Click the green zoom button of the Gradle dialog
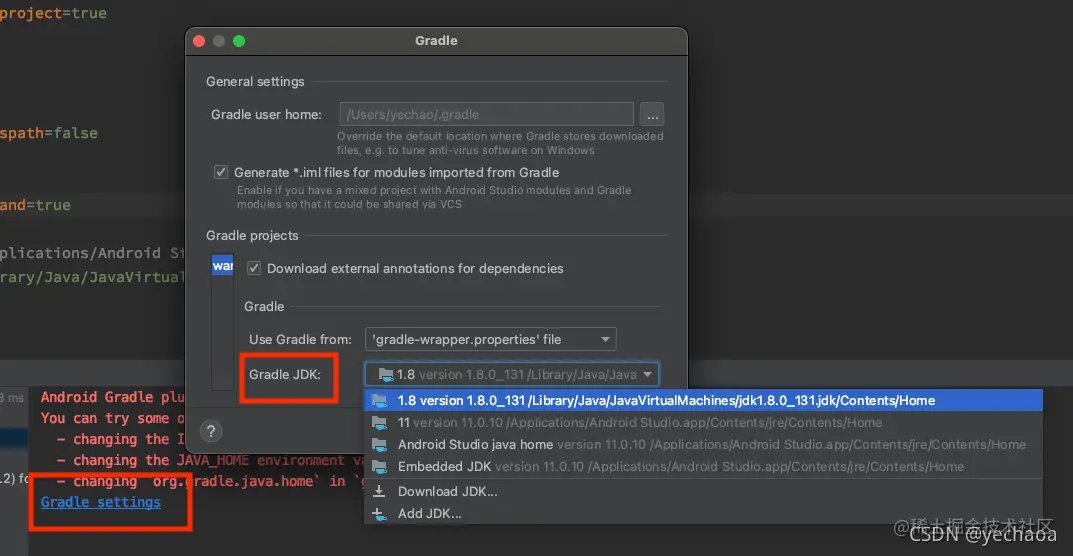This screenshot has height=556, width=1073. pos(239,41)
